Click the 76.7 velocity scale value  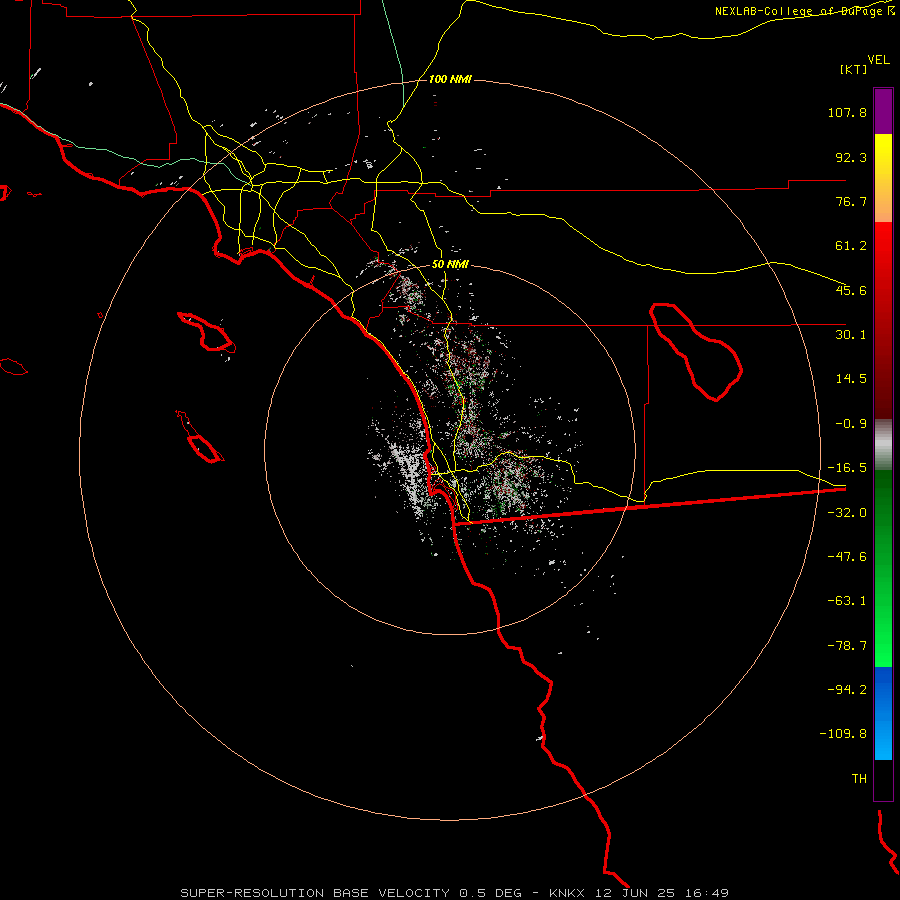pos(851,201)
